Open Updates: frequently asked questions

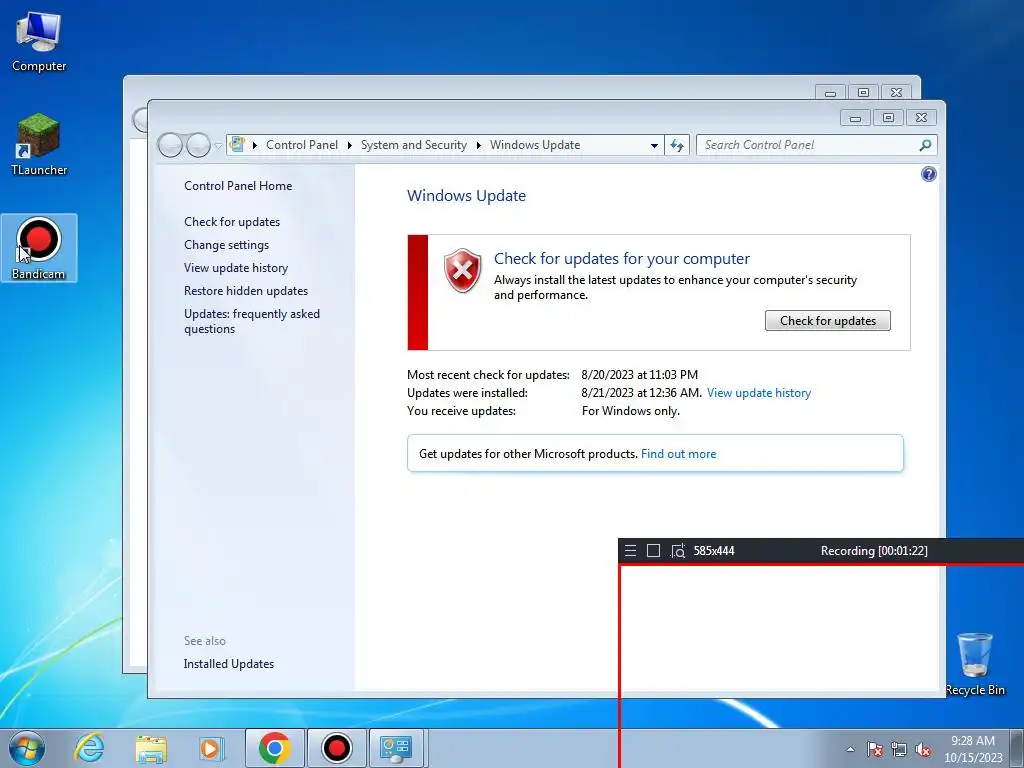251,321
